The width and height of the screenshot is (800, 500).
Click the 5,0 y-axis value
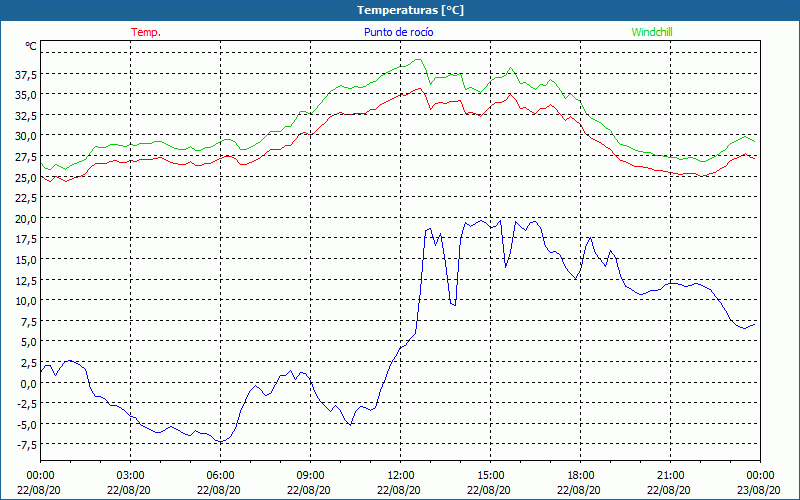[28, 343]
